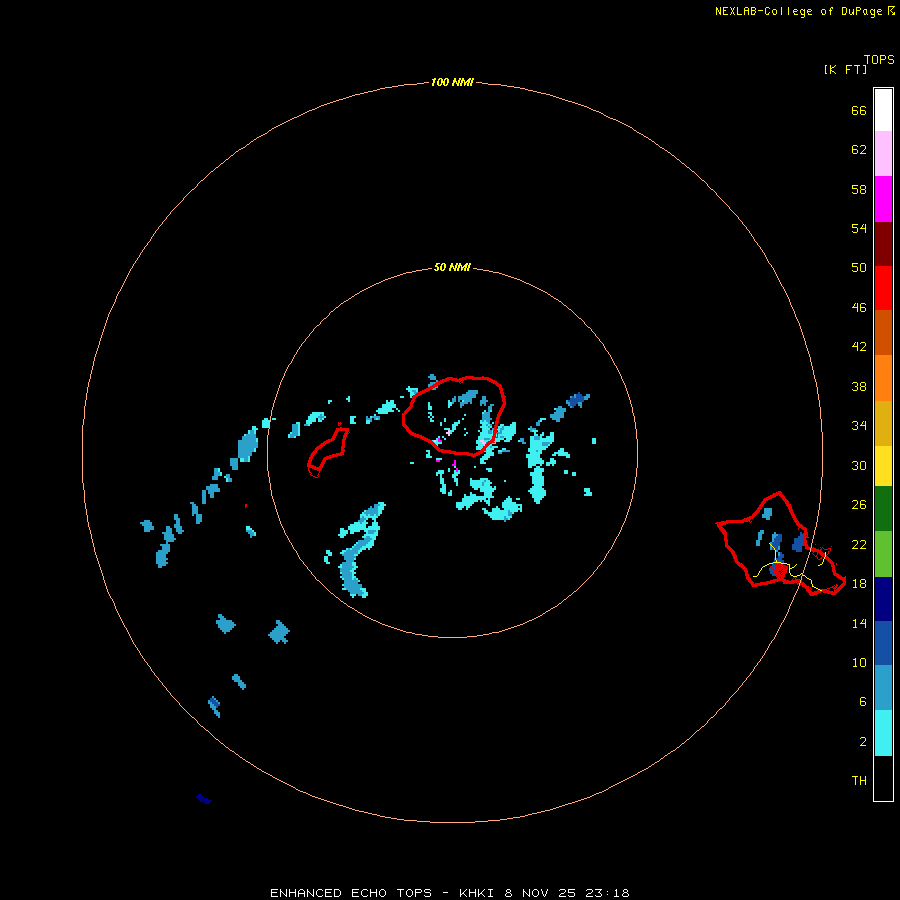Click the isolated navy echo outside the 100 NMI ring
This screenshot has height=900, width=900.
coord(204,799)
